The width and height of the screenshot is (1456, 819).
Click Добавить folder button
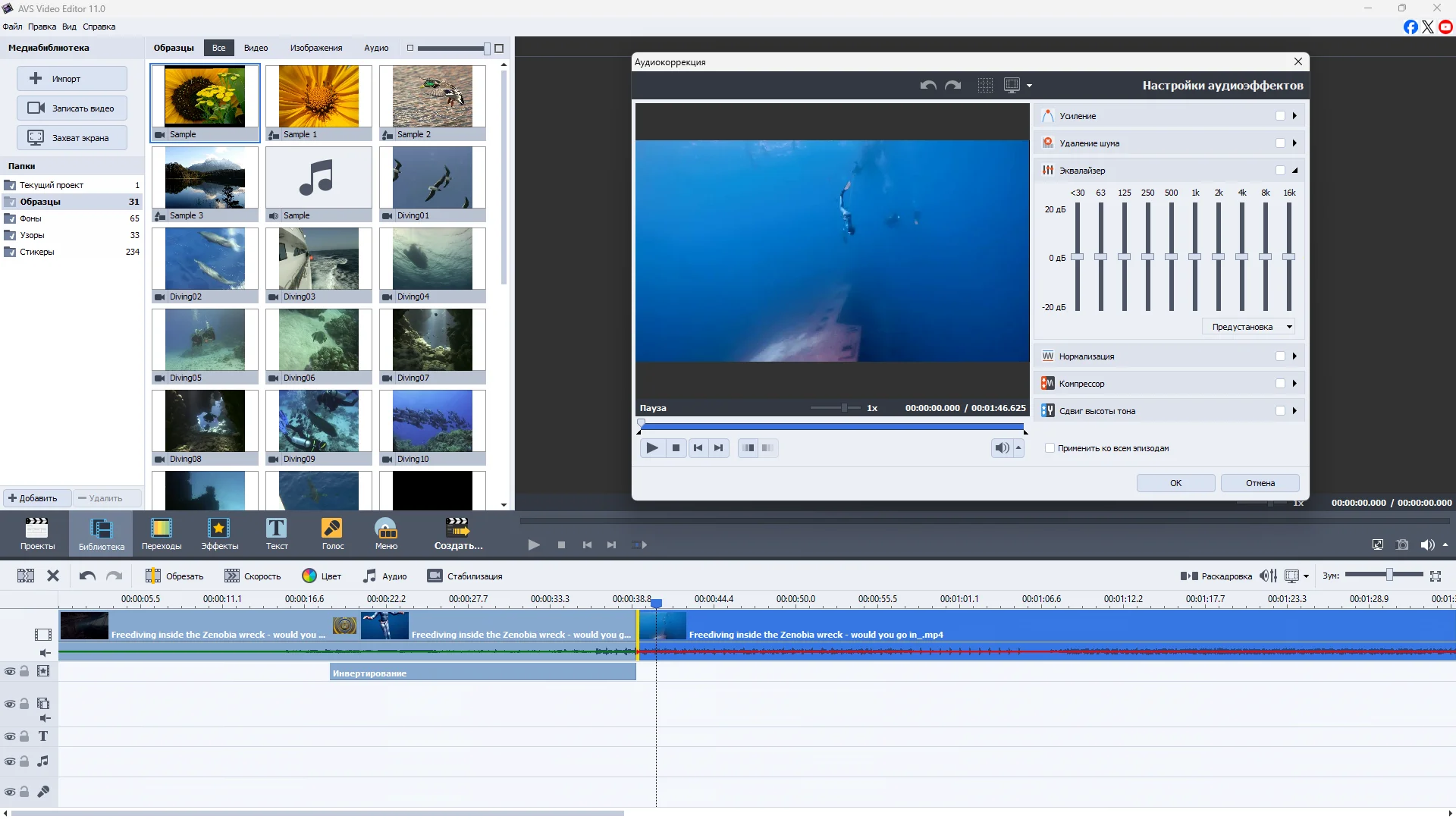37,498
